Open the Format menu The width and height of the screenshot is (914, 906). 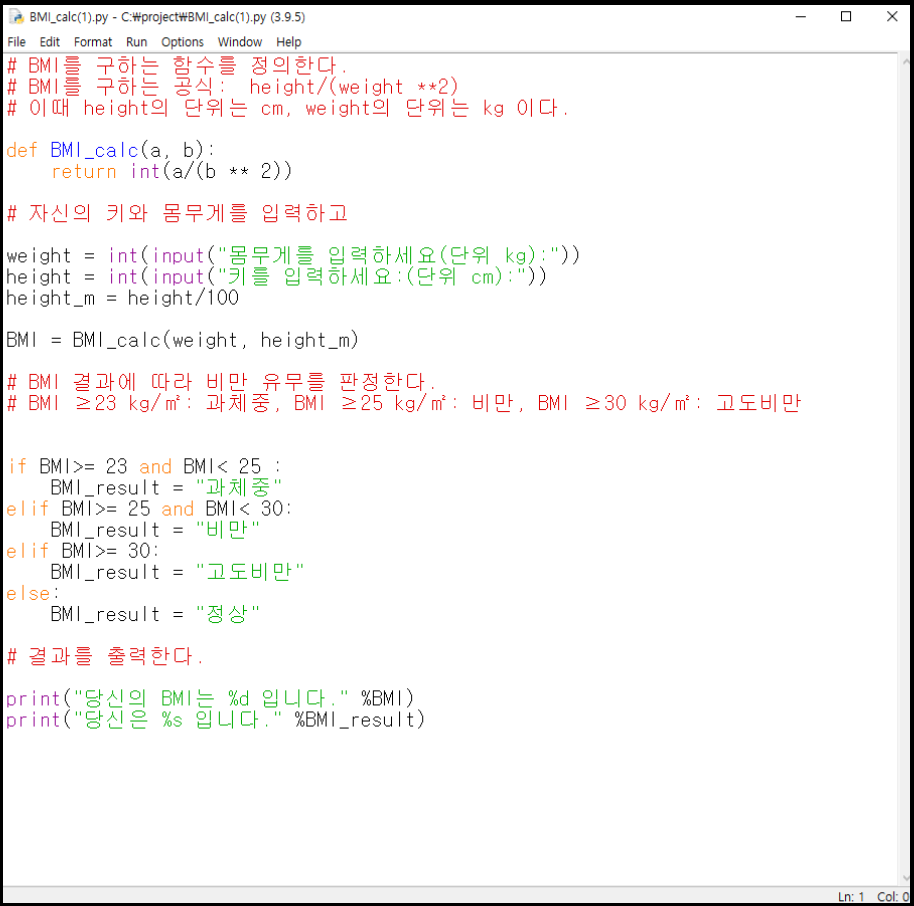coord(93,42)
